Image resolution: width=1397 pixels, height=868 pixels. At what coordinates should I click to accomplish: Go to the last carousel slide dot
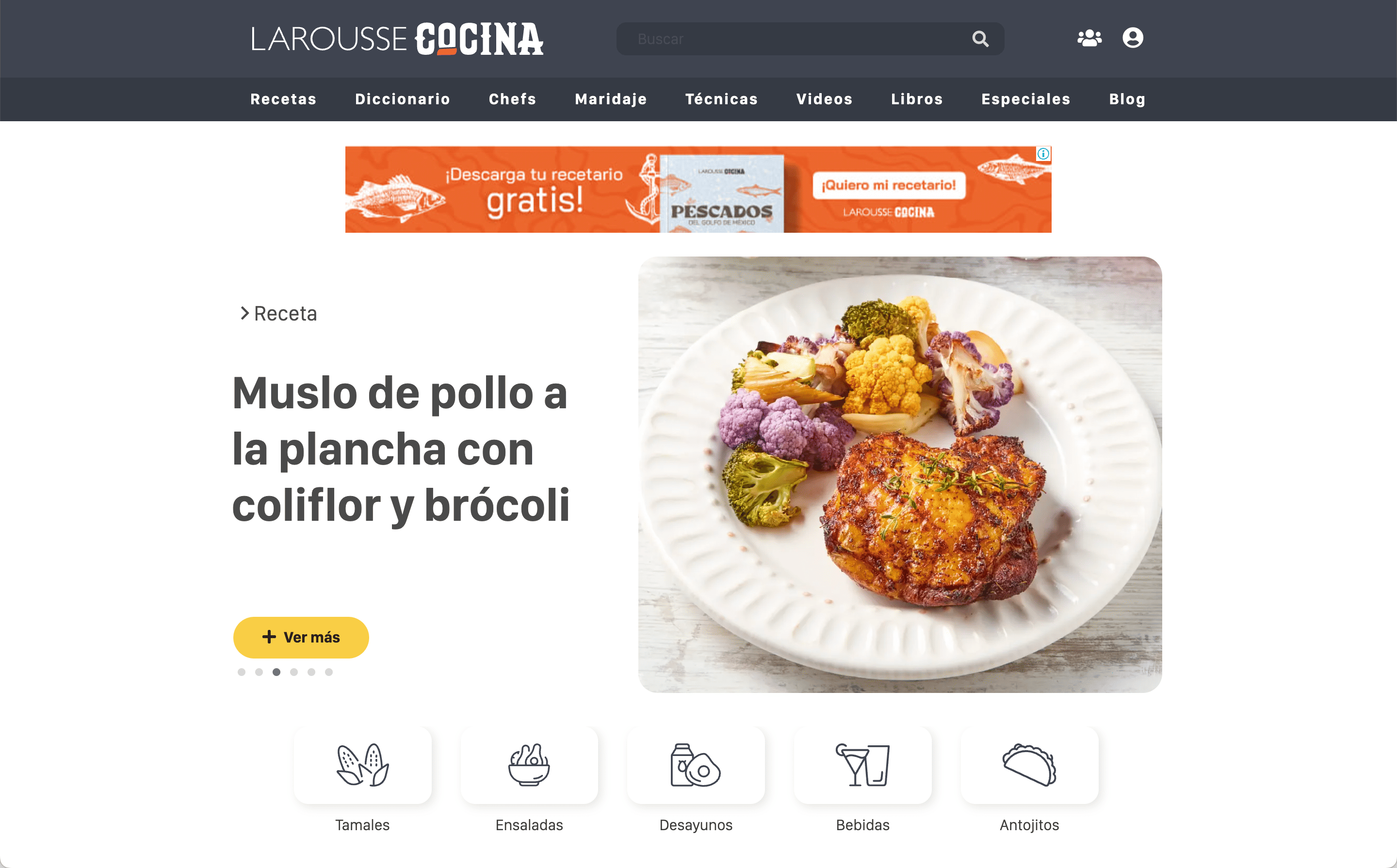[x=329, y=672]
